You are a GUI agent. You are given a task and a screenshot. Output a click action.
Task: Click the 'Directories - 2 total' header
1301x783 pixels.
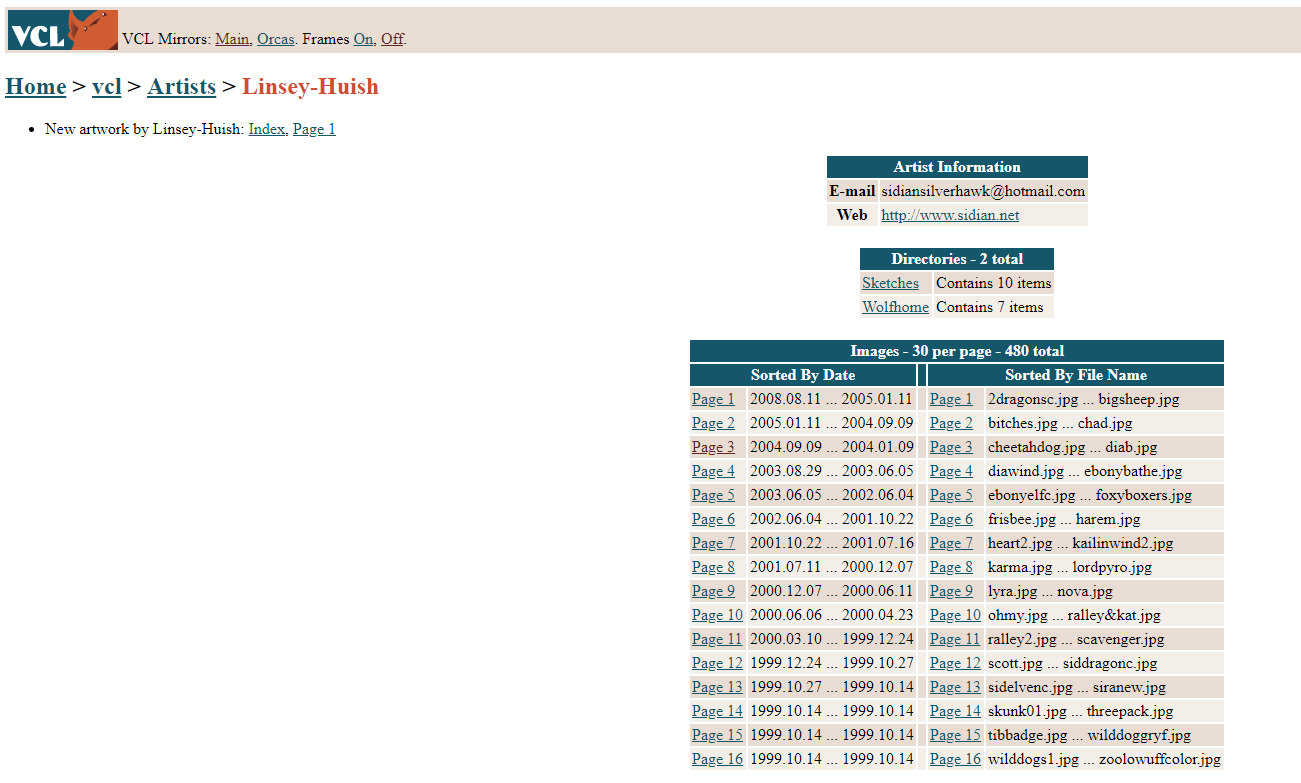pos(957,259)
